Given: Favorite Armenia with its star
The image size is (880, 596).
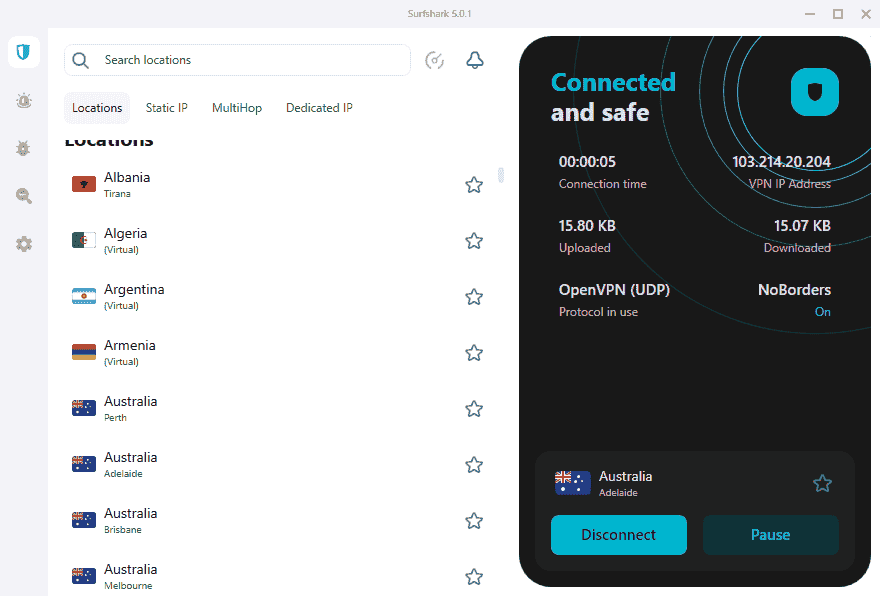Looking at the screenshot, I should pyautogui.click(x=474, y=353).
